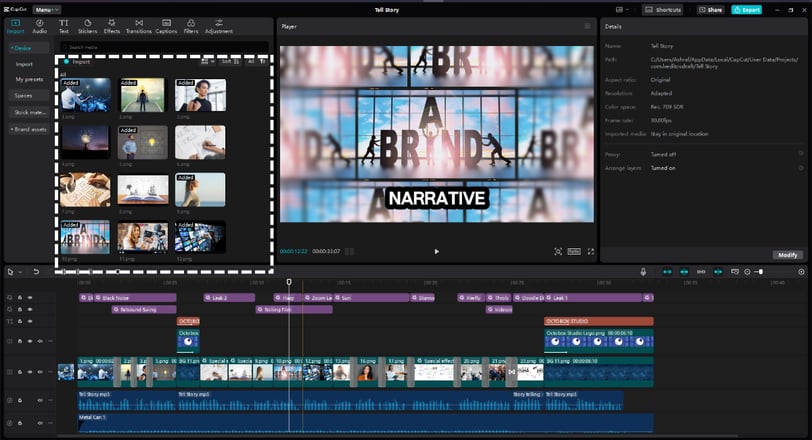Enter fullscreen player preview
Image resolution: width=812 pixels, height=440 pixels.
click(x=590, y=252)
